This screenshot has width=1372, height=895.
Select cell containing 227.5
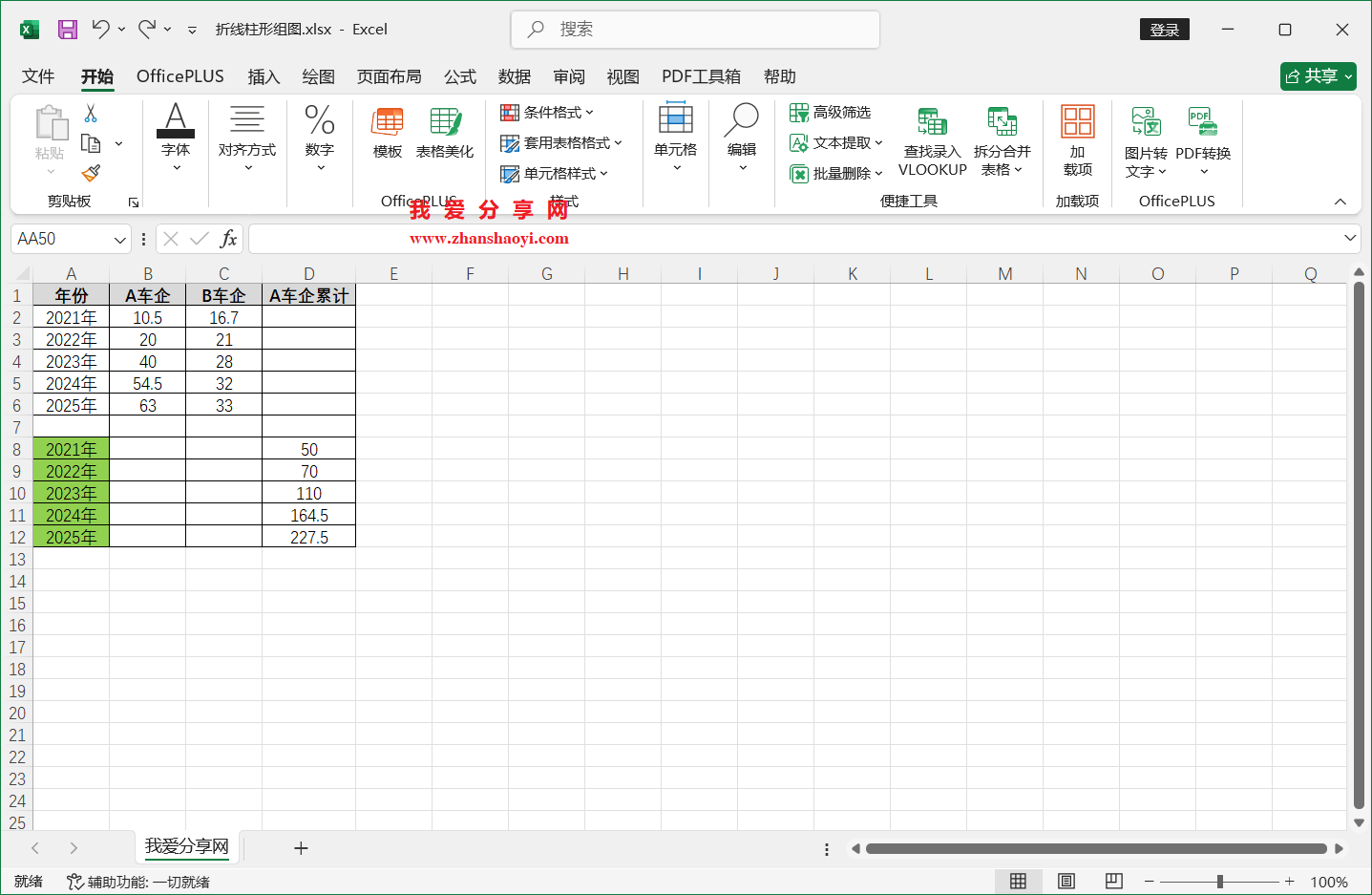(309, 537)
